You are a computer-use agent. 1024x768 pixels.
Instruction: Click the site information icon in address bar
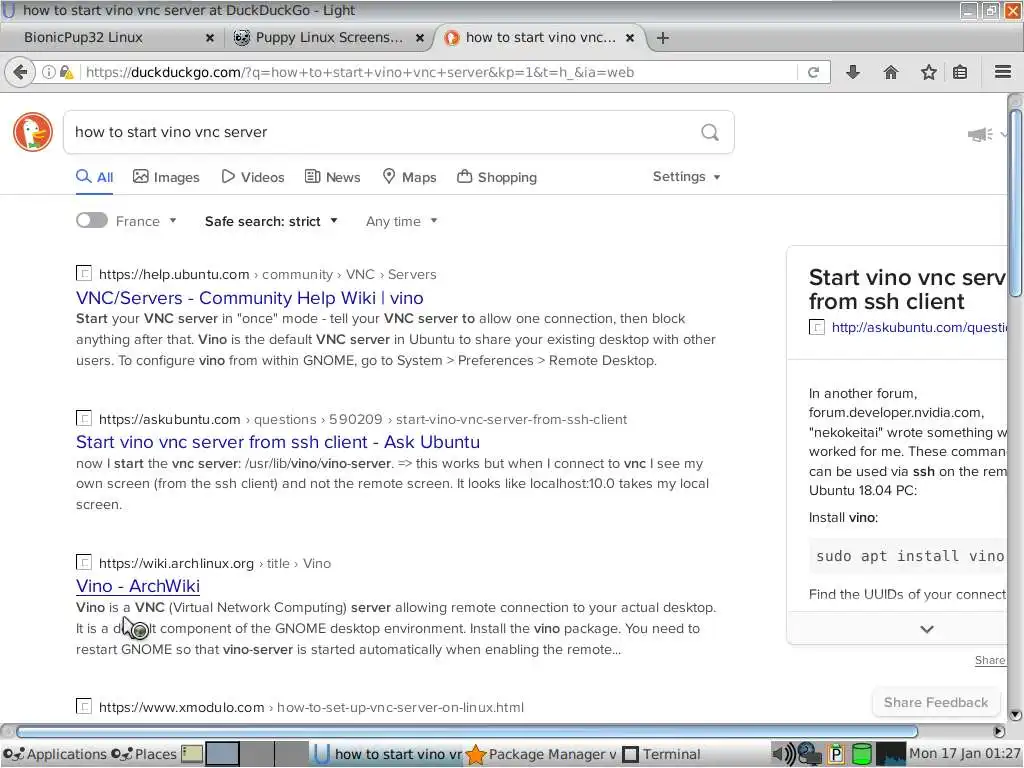click(48, 72)
